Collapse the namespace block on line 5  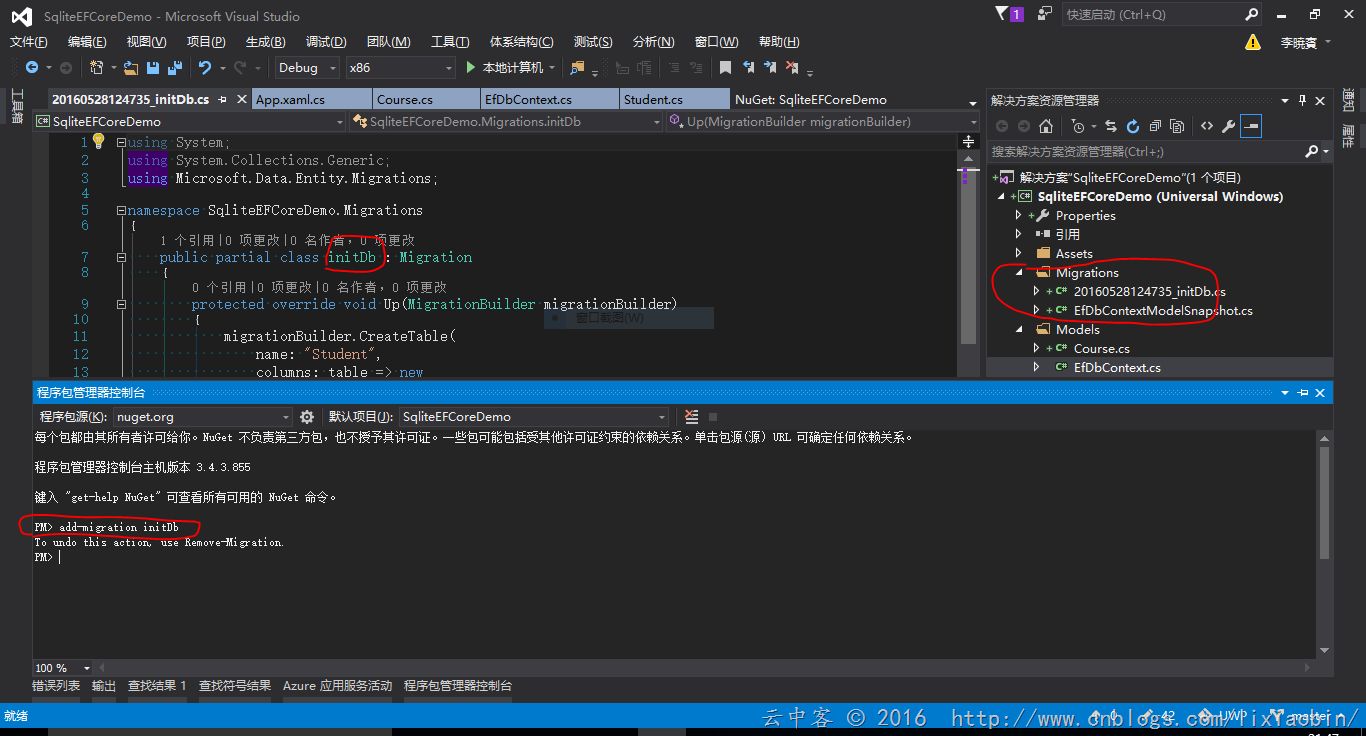click(121, 210)
